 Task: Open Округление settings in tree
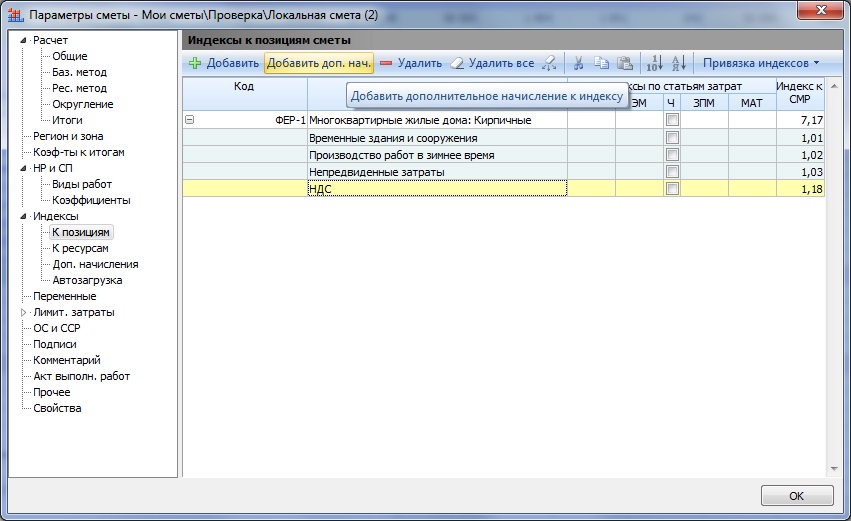(x=82, y=104)
